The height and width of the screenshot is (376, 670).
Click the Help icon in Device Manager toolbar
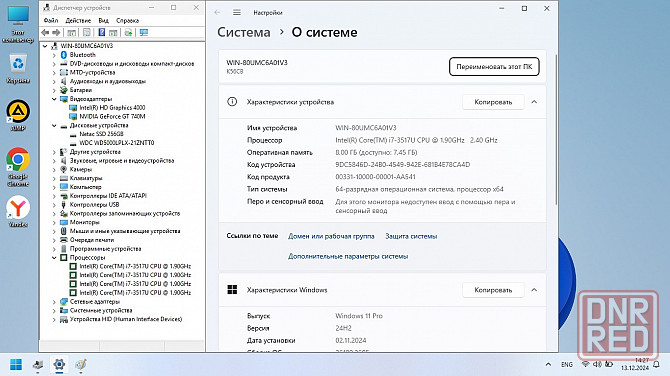click(102, 32)
